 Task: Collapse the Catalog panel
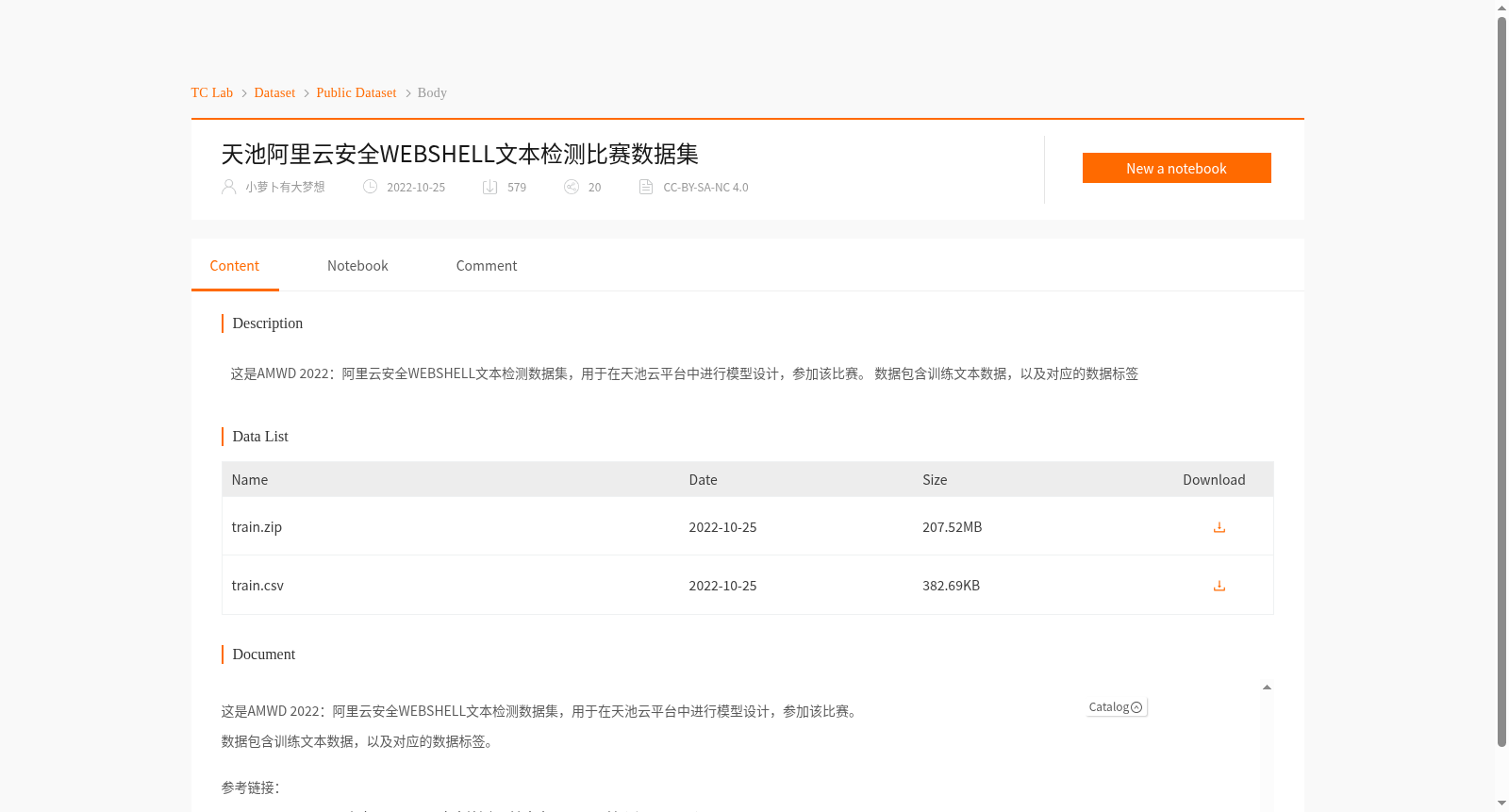[1117, 707]
